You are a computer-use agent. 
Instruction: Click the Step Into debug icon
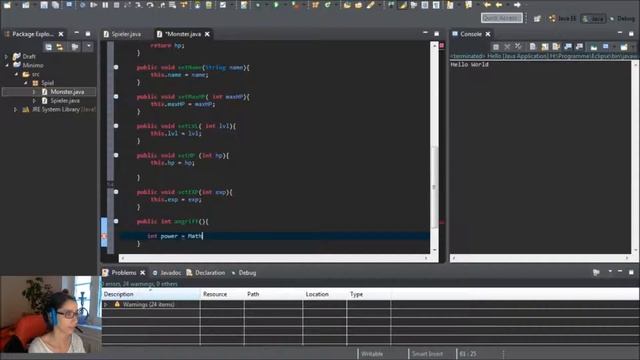(139, 5)
